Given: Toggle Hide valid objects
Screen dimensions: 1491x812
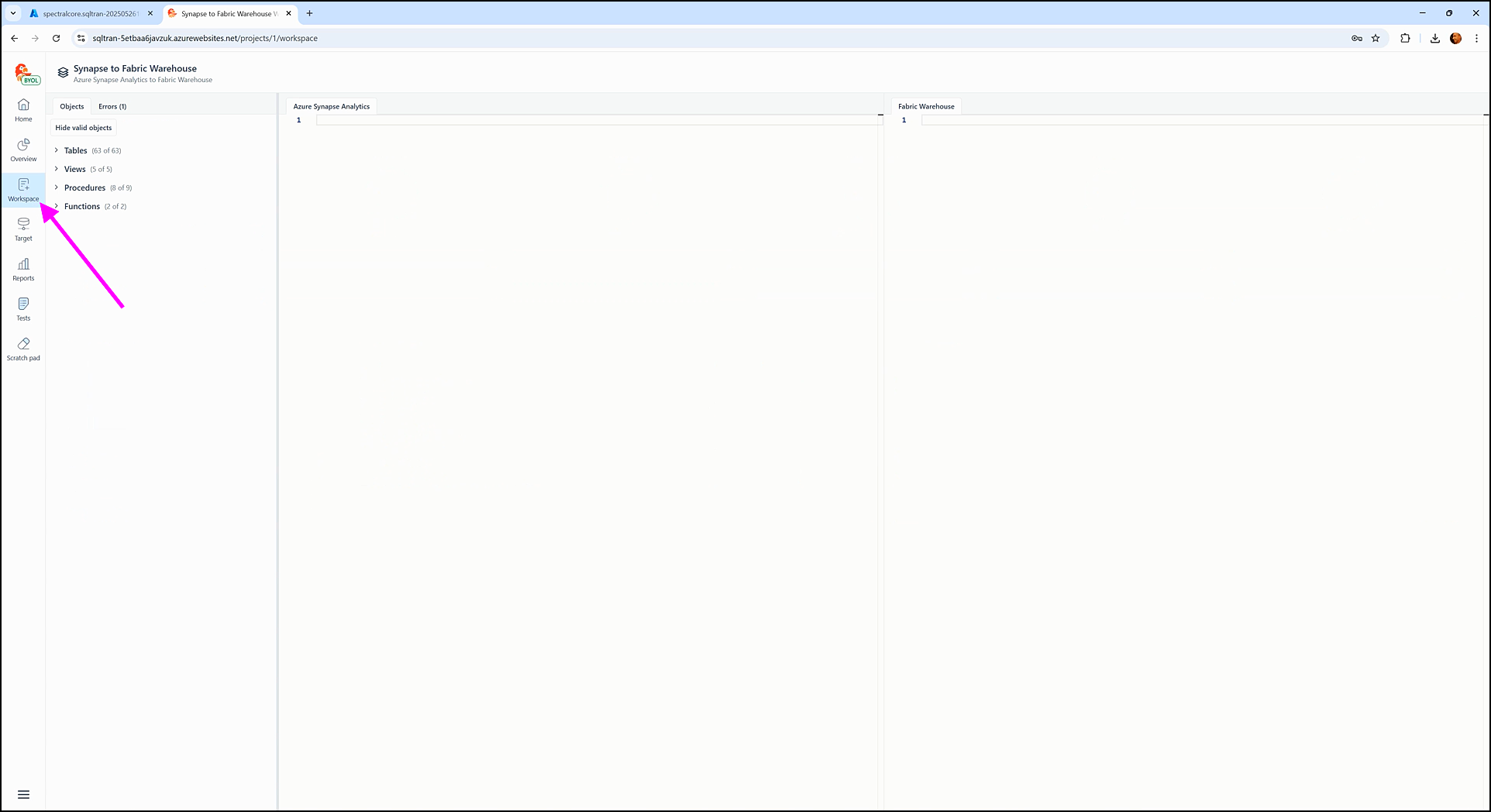Looking at the screenshot, I should pyautogui.click(x=84, y=128).
